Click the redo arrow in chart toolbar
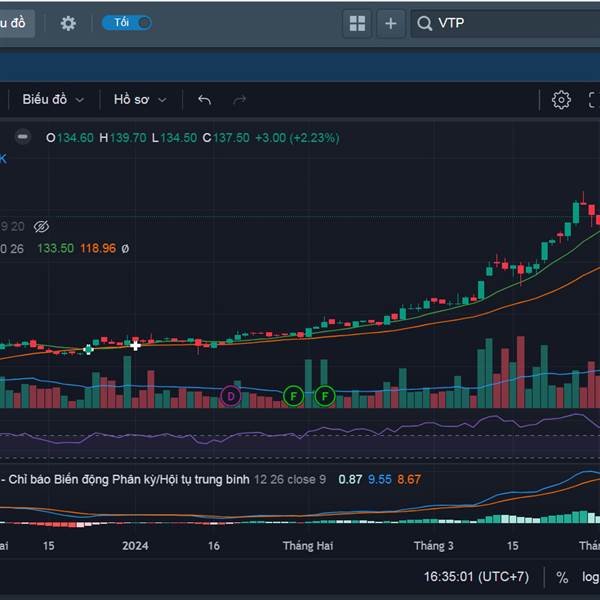Viewport: 600px width, 600px height. click(x=239, y=100)
